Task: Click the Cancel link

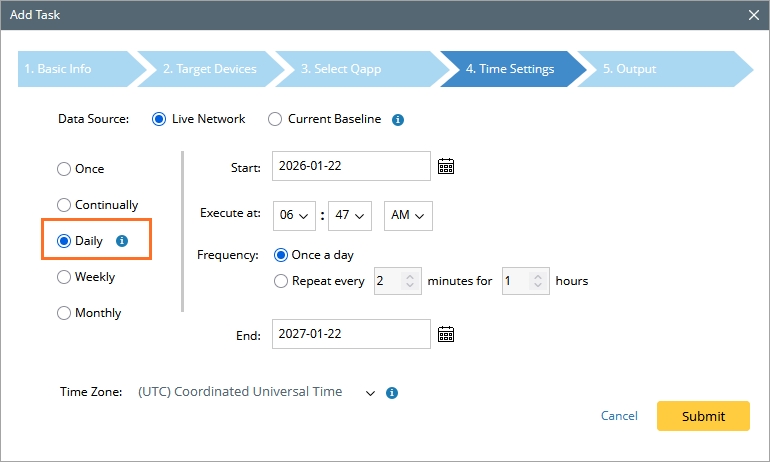Action: [x=619, y=416]
